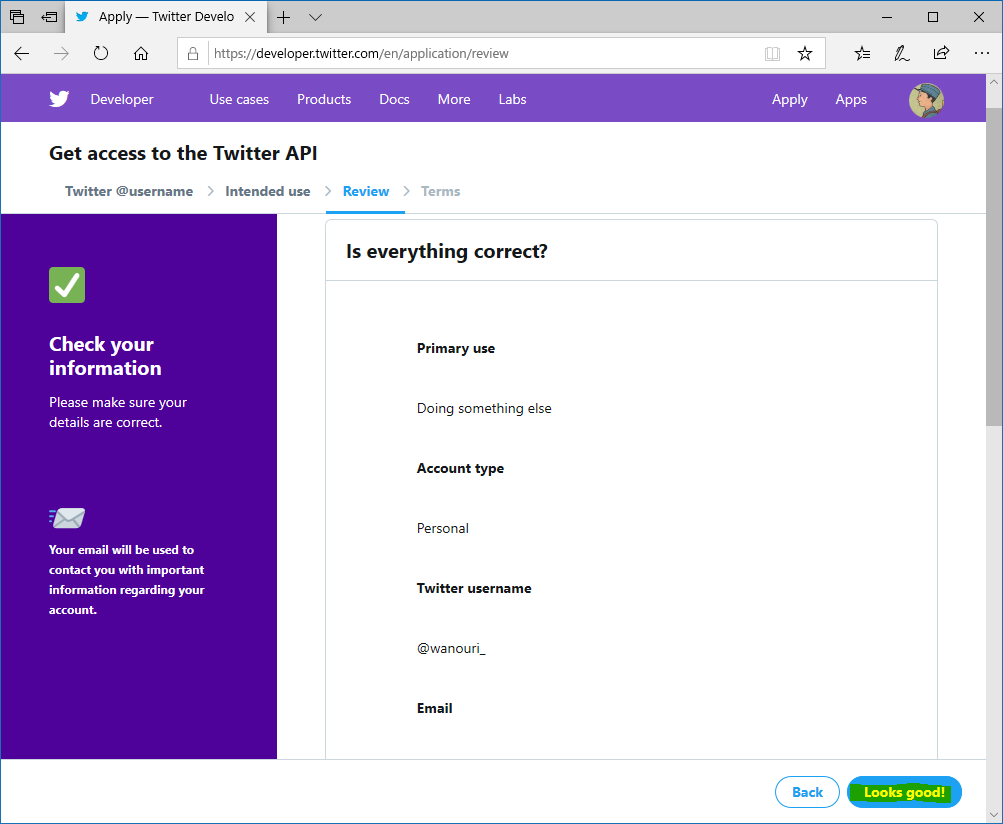This screenshot has width=1003, height=824.
Task: Click the address bar URL
Action: tap(361, 54)
